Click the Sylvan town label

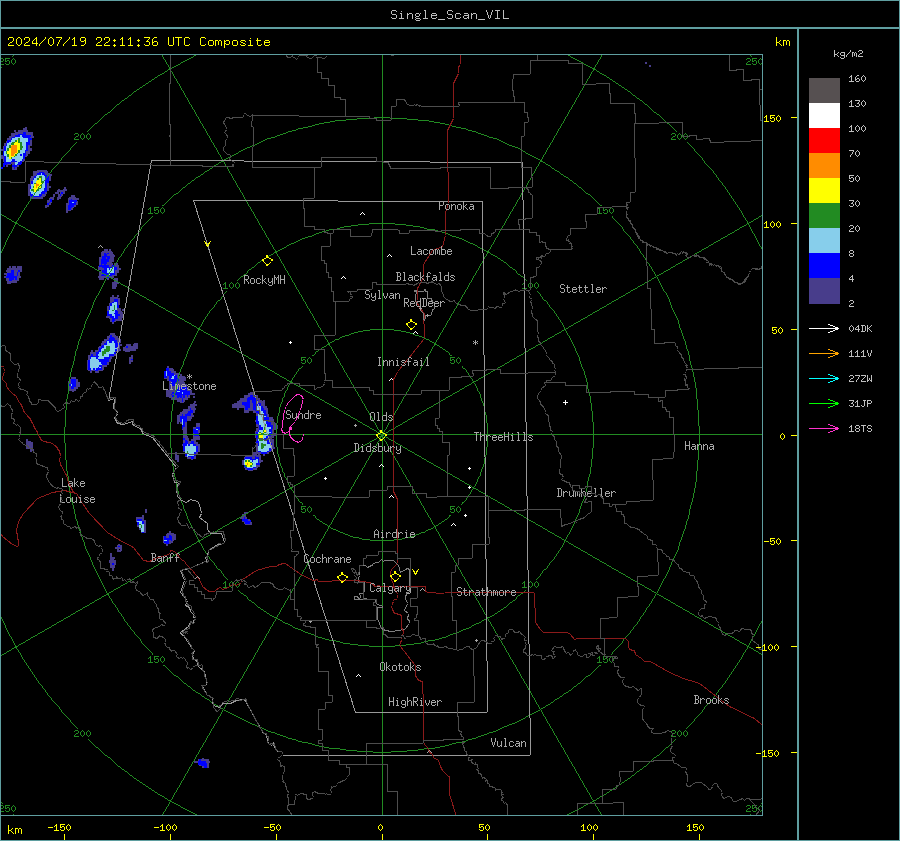[x=382, y=295]
